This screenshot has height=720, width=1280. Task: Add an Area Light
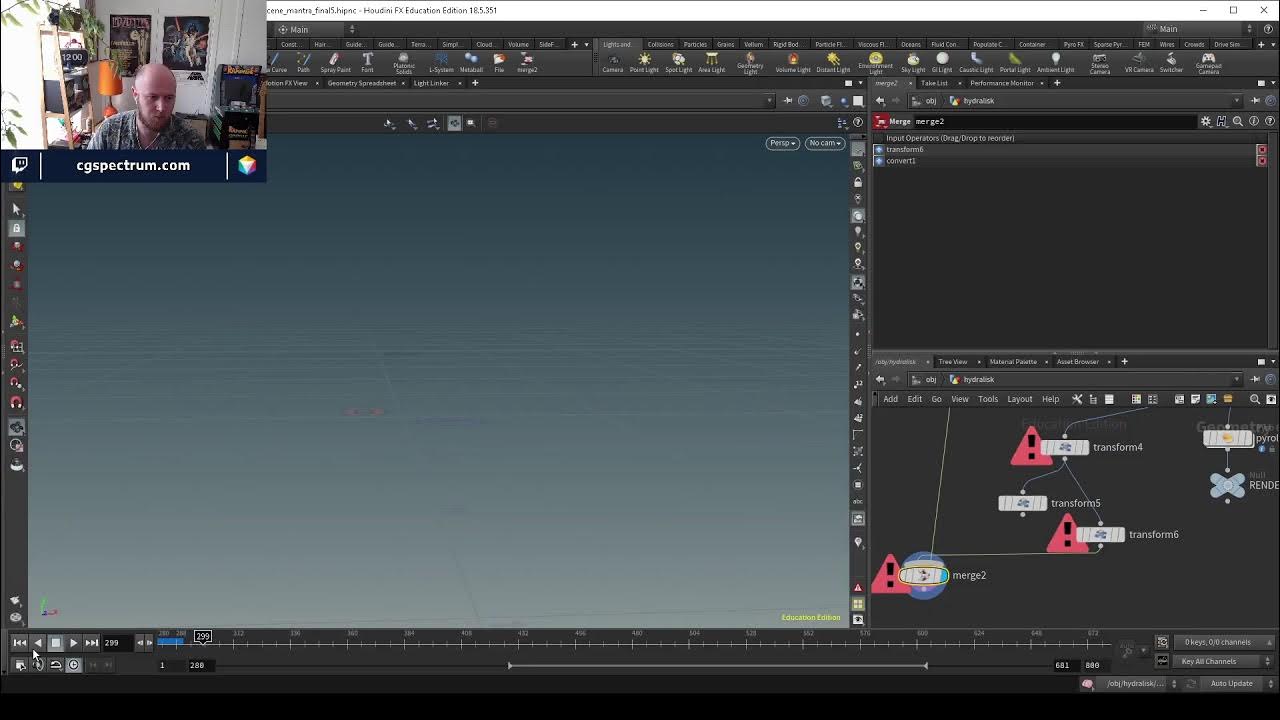click(x=711, y=62)
